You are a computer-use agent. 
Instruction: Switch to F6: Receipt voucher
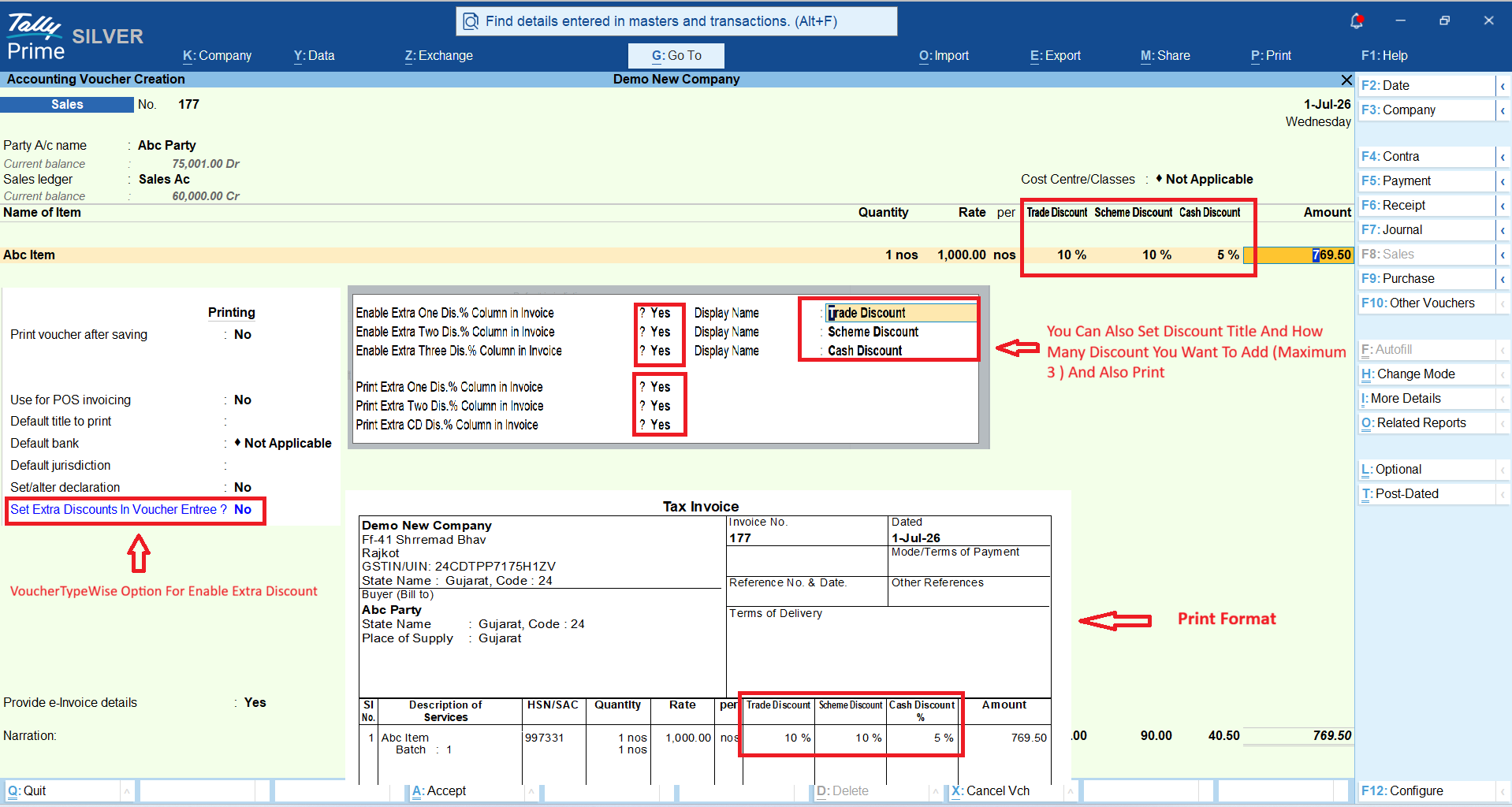1426,205
